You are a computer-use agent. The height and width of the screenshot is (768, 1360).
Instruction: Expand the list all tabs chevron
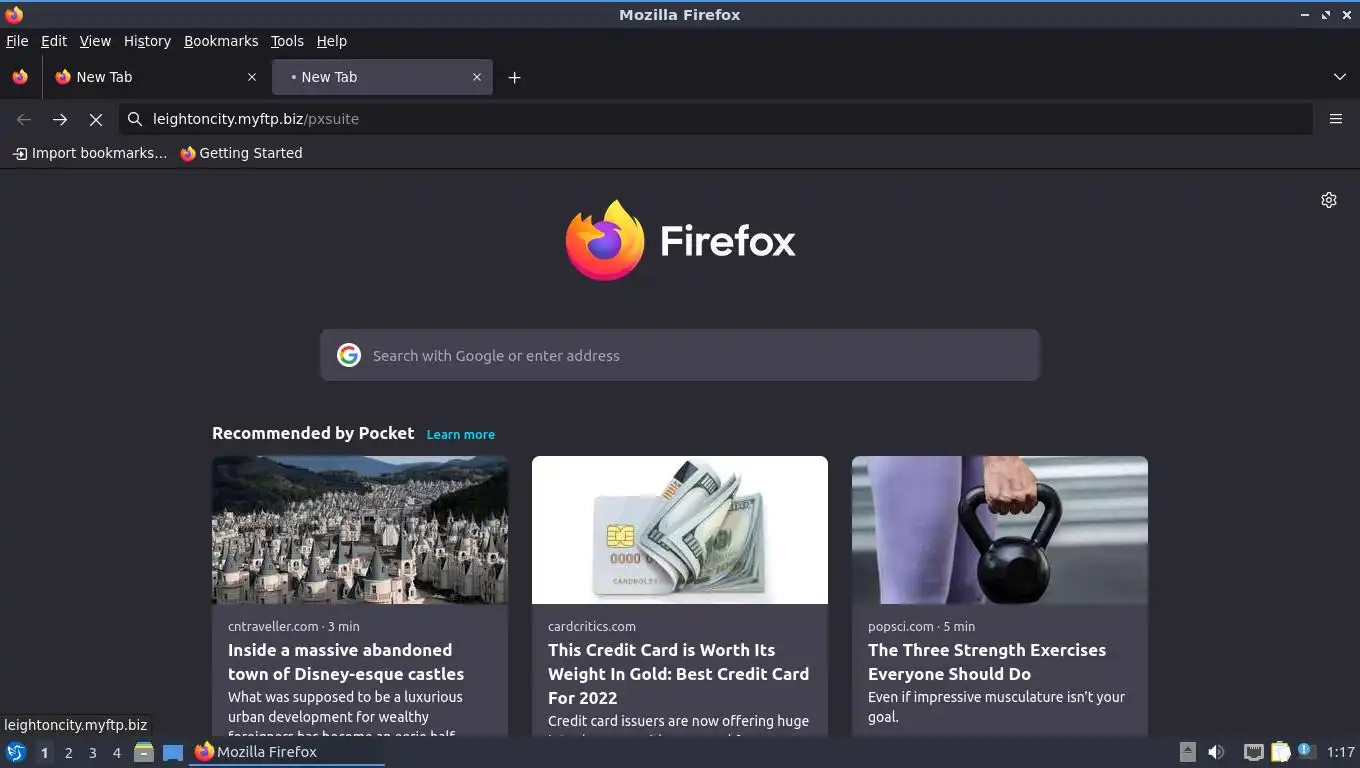[x=1340, y=77]
